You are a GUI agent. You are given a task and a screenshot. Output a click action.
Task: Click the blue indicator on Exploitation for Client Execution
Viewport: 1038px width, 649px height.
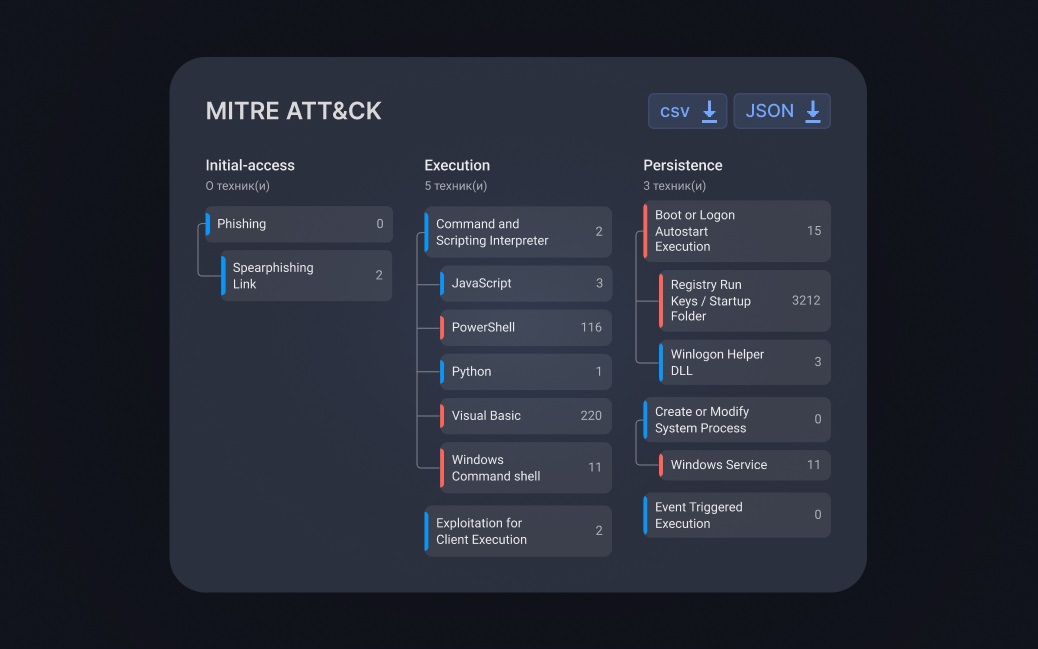[427, 531]
